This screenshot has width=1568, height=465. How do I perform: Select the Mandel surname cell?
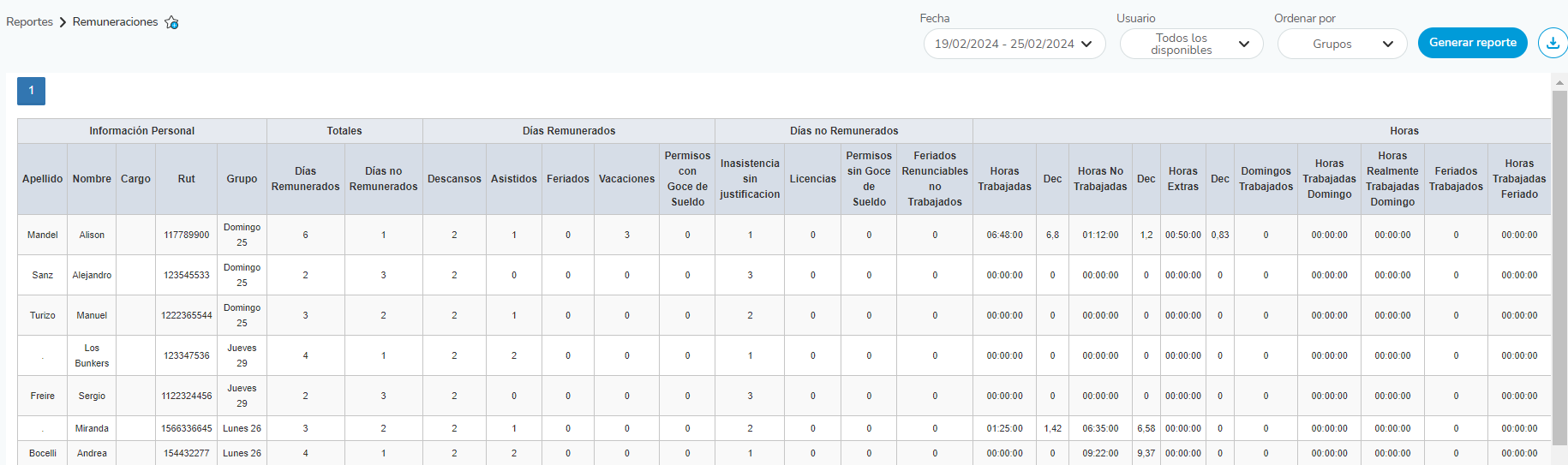tap(43, 235)
